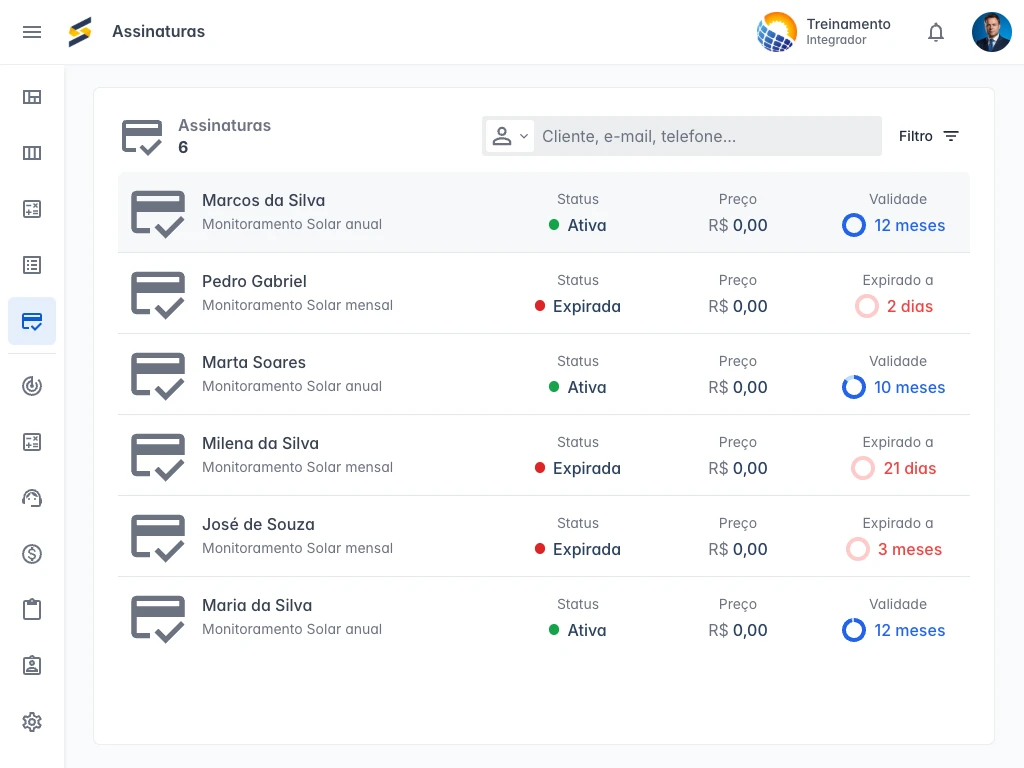1024x768 pixels.
Task: Open the subscriptions card icon in sidebar
Action: click(32, 321)
